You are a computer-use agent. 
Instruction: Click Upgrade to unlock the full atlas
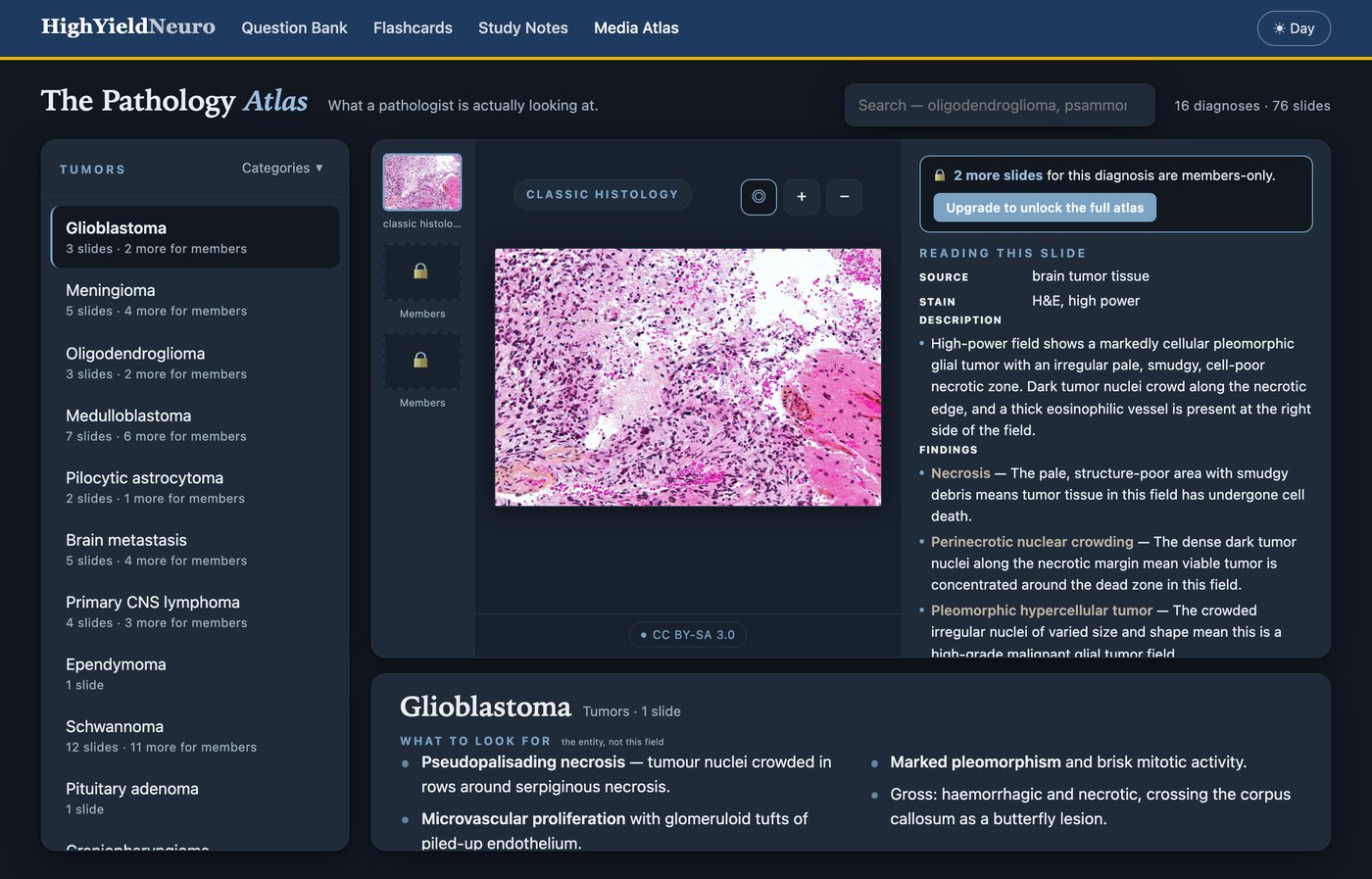pyautogui.click(x=1045, y=208)
